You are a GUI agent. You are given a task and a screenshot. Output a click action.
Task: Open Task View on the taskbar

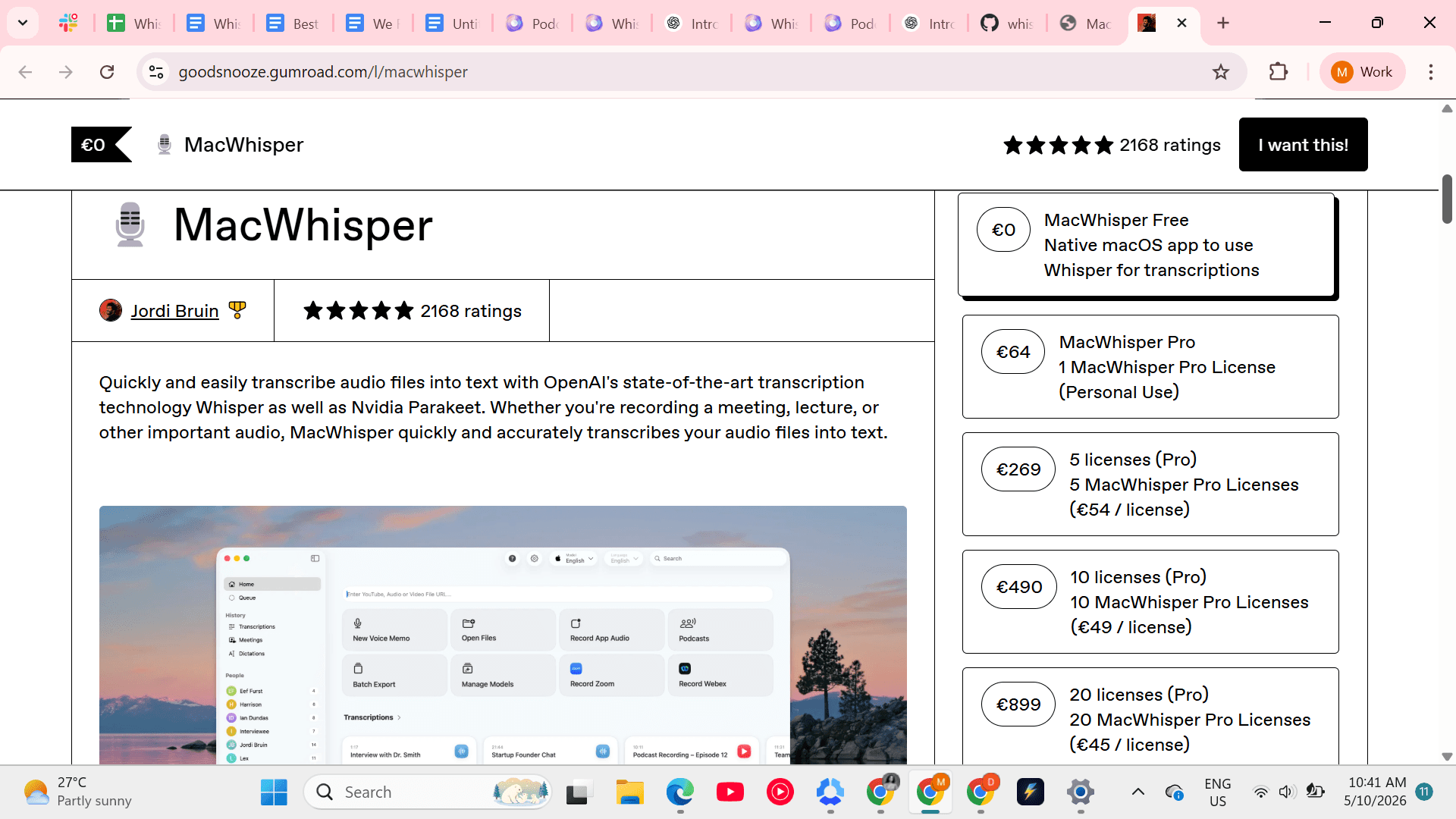[x=578, y=792]
